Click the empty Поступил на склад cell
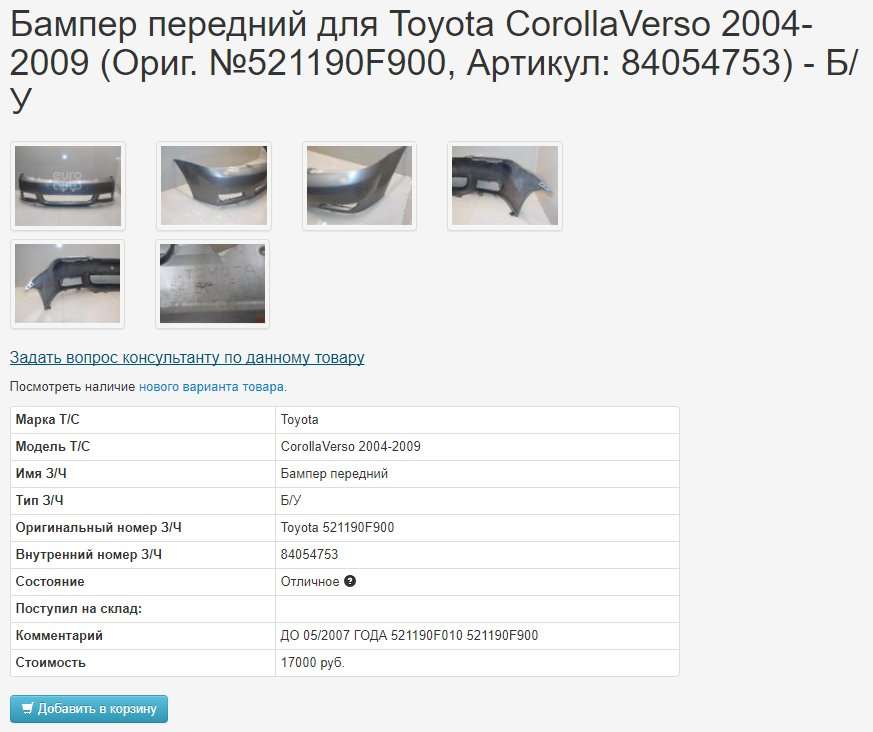 477,609
